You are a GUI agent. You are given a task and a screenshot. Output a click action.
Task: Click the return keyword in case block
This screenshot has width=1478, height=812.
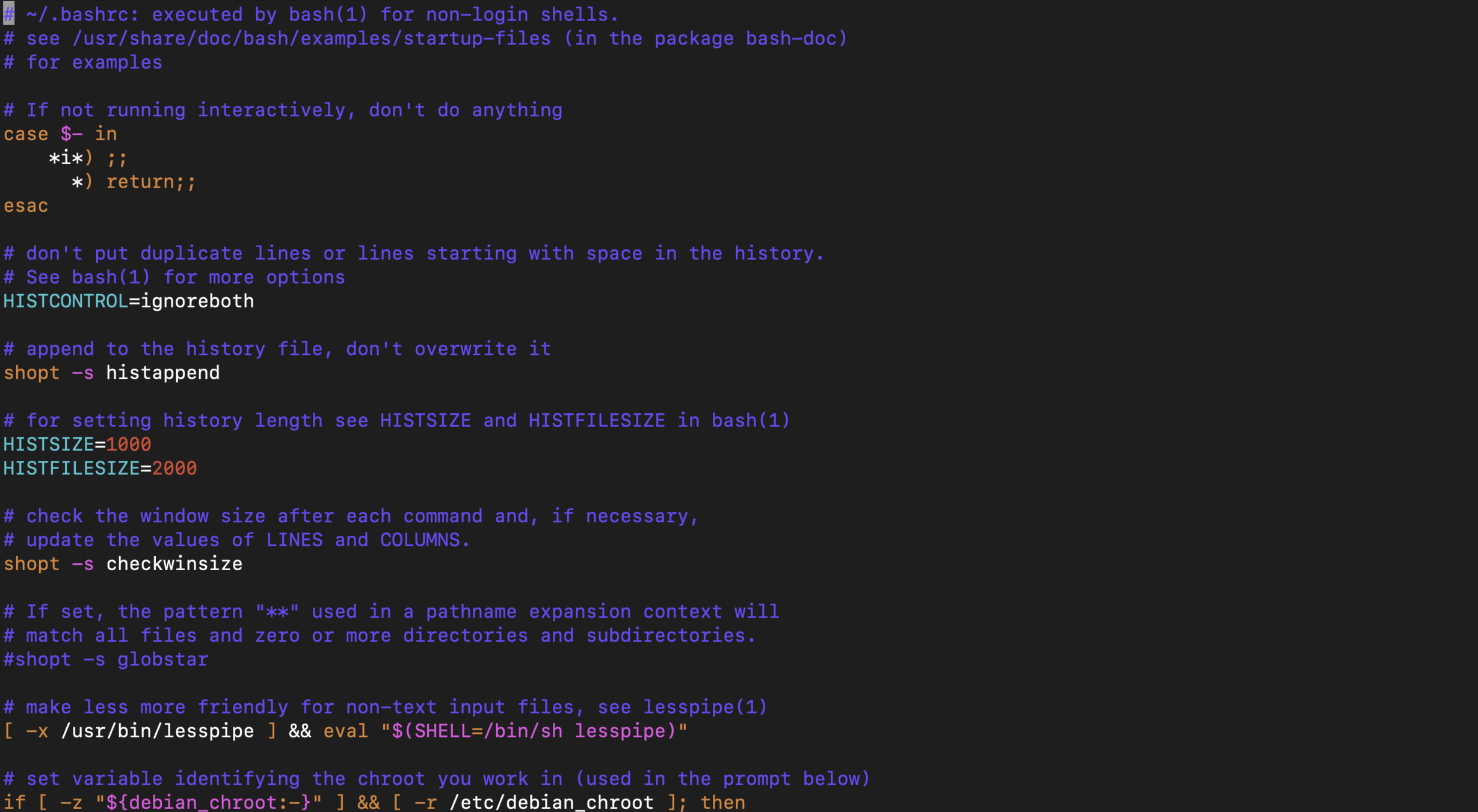140,182
